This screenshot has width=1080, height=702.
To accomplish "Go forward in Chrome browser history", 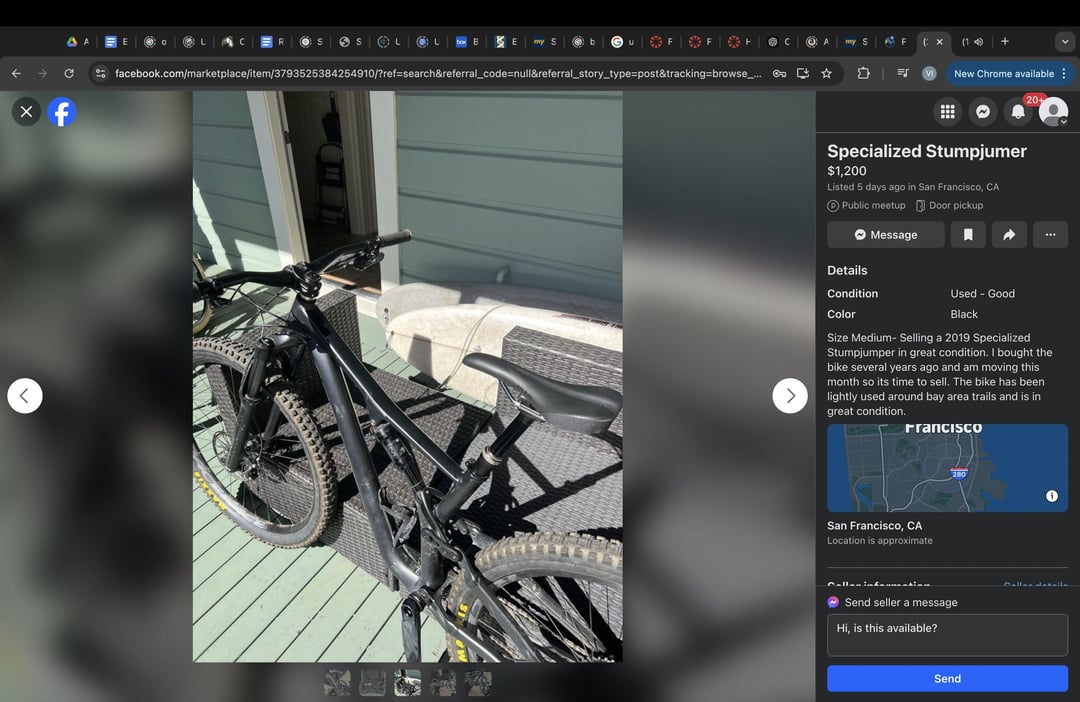I will tap(43, 73).
